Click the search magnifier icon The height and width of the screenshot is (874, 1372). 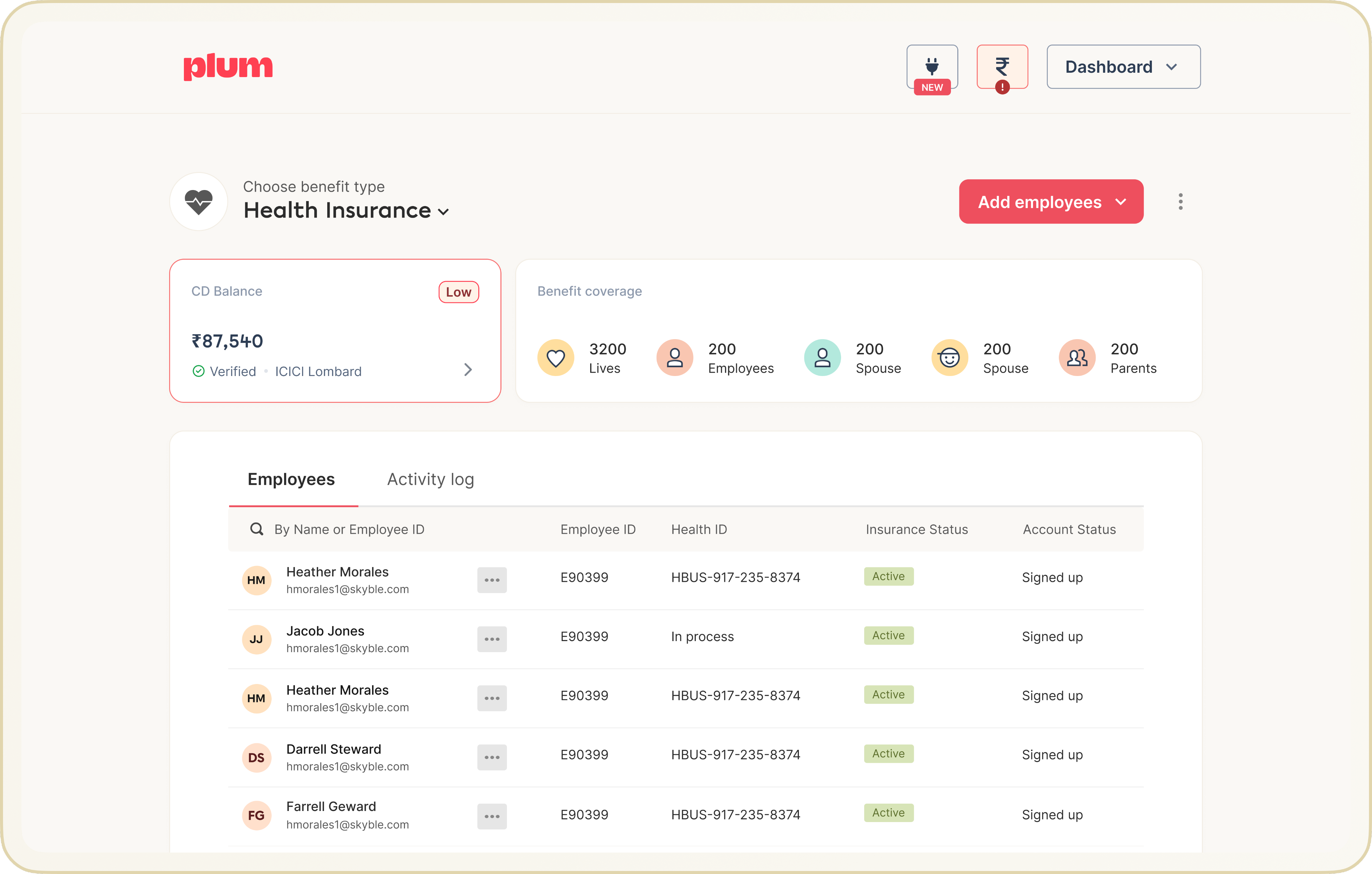(256, 529)
